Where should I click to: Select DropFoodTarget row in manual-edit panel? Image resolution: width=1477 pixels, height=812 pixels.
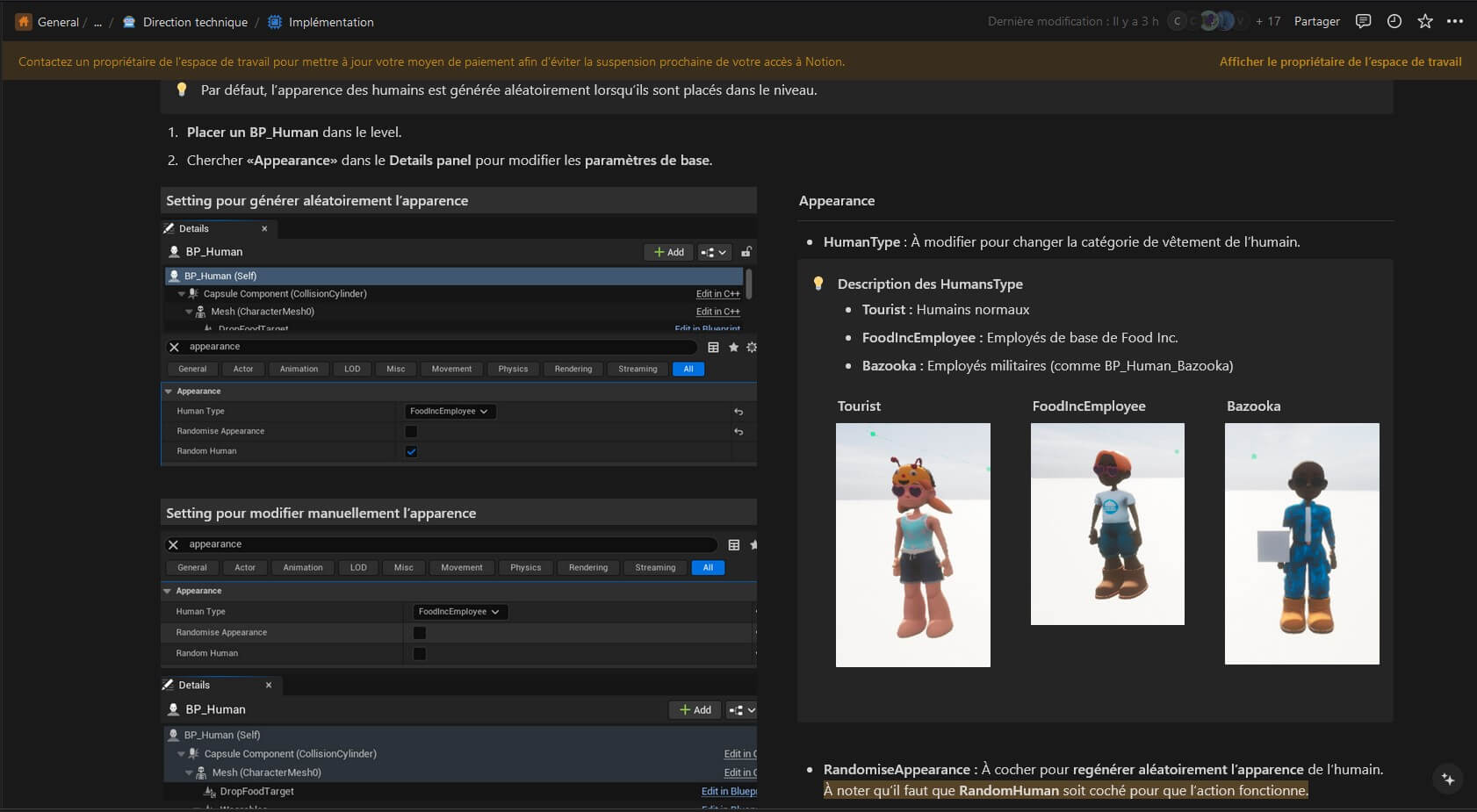click(x=459, y=791)
